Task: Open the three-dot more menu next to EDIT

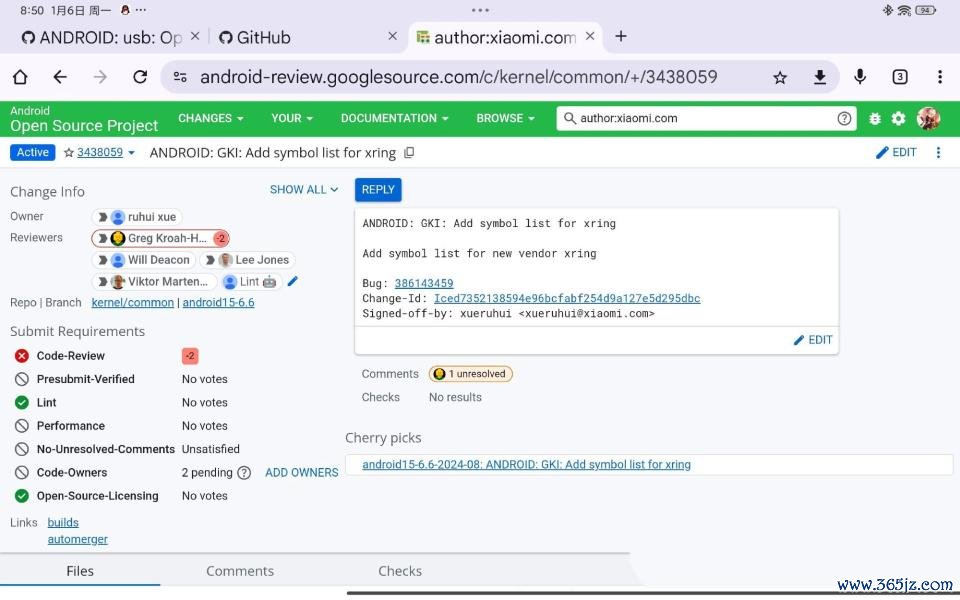Action: pyautogui.click(x=938, y=153)
